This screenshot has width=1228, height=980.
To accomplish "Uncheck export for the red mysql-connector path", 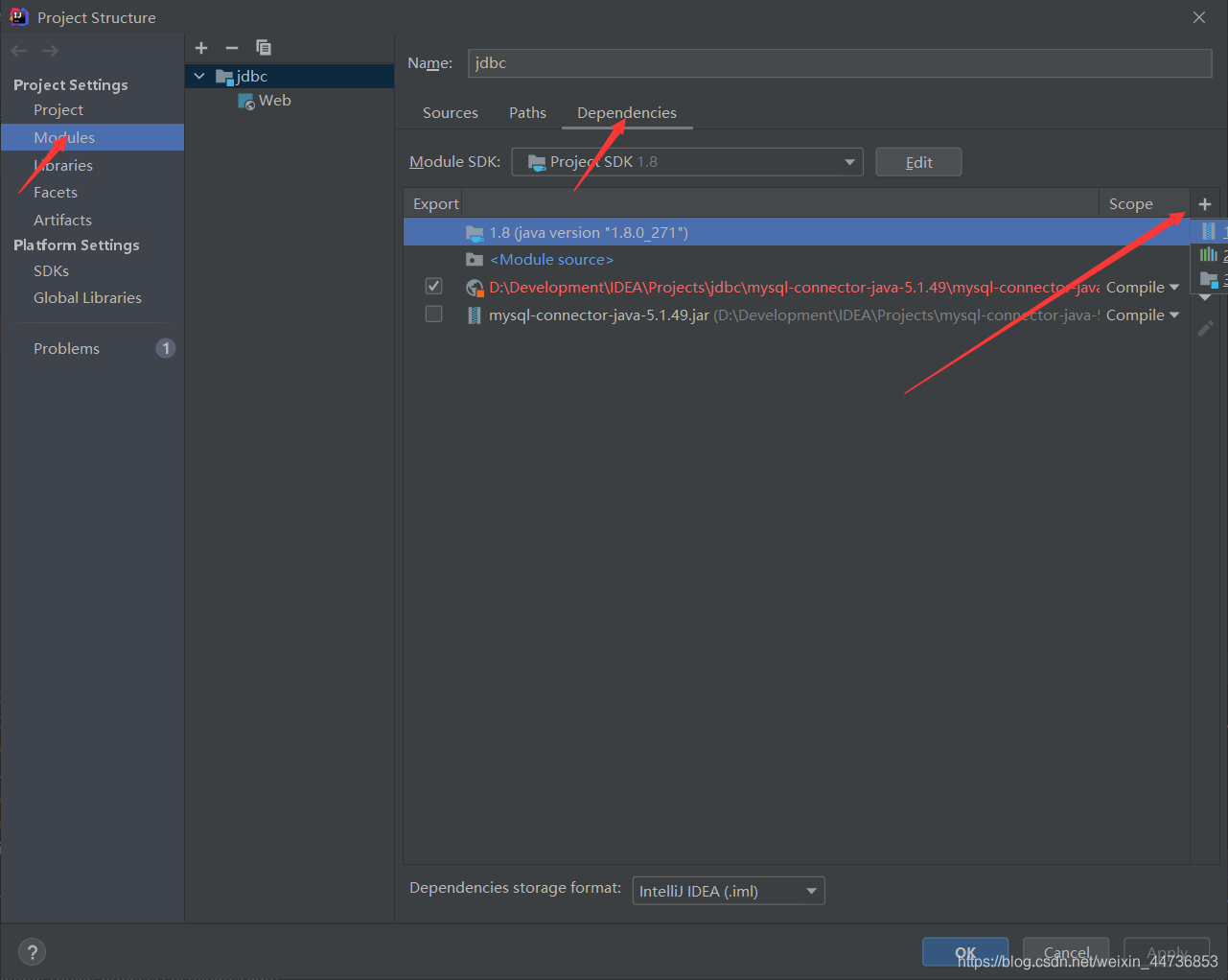I will 434,287.
